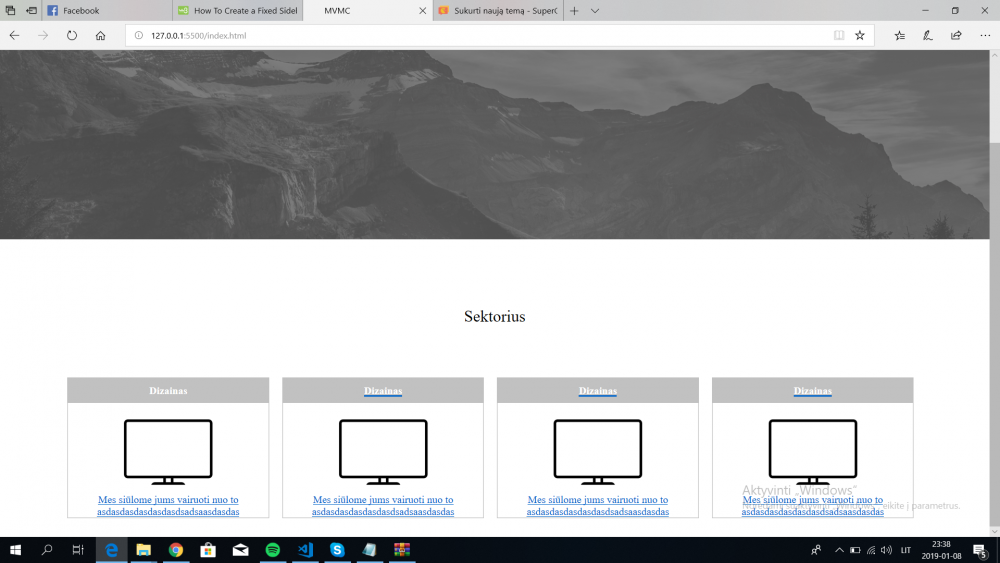Image resolution: width=1000 pixels, height=563 pixels.
Task: Open the fourth Dizainas link
Action: pyautogui.click(x=812, y=391)
